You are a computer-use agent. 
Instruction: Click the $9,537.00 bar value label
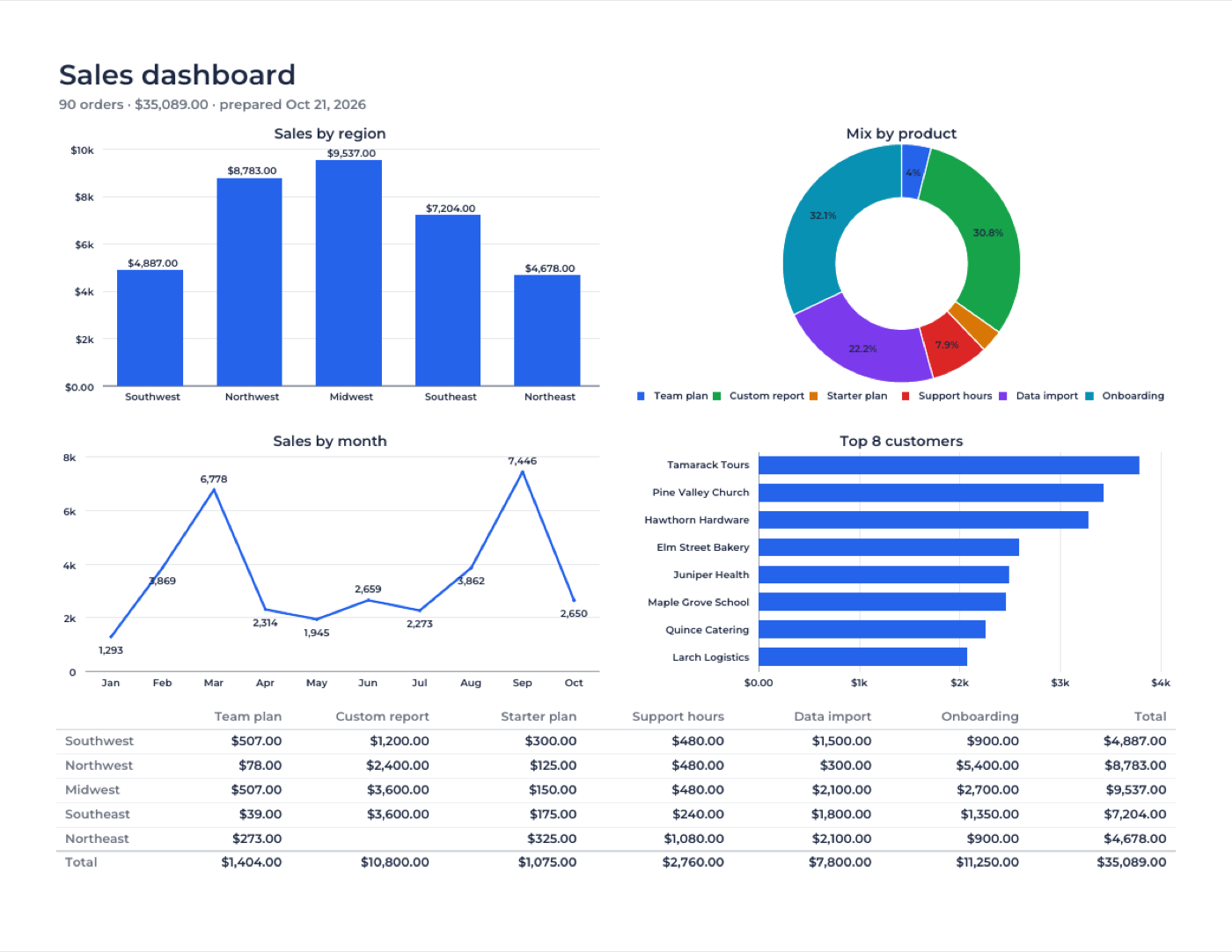point(351,153)
